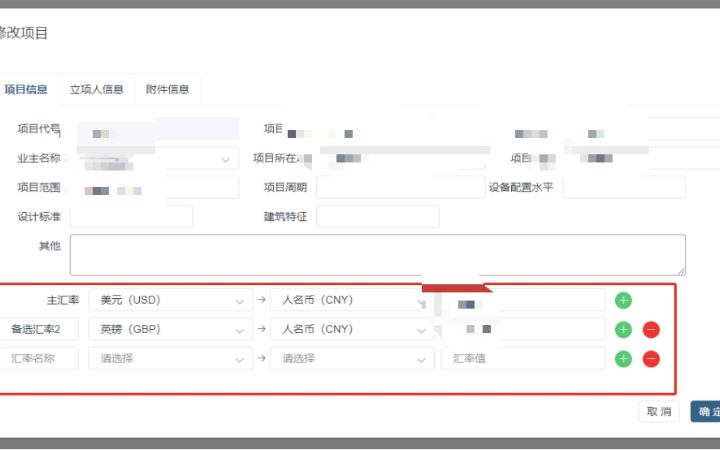
Task: Switch to the 立项人信息 tab
Action: pyautogui.click(x=96, y=89)
